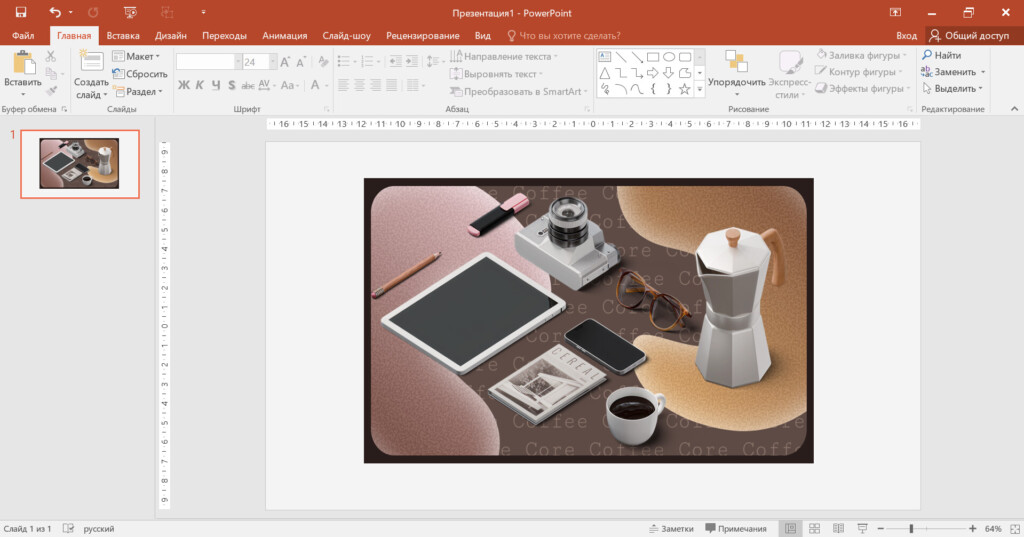
Task: Toggle Примечания comments pane
Action: tap(736, 528)
